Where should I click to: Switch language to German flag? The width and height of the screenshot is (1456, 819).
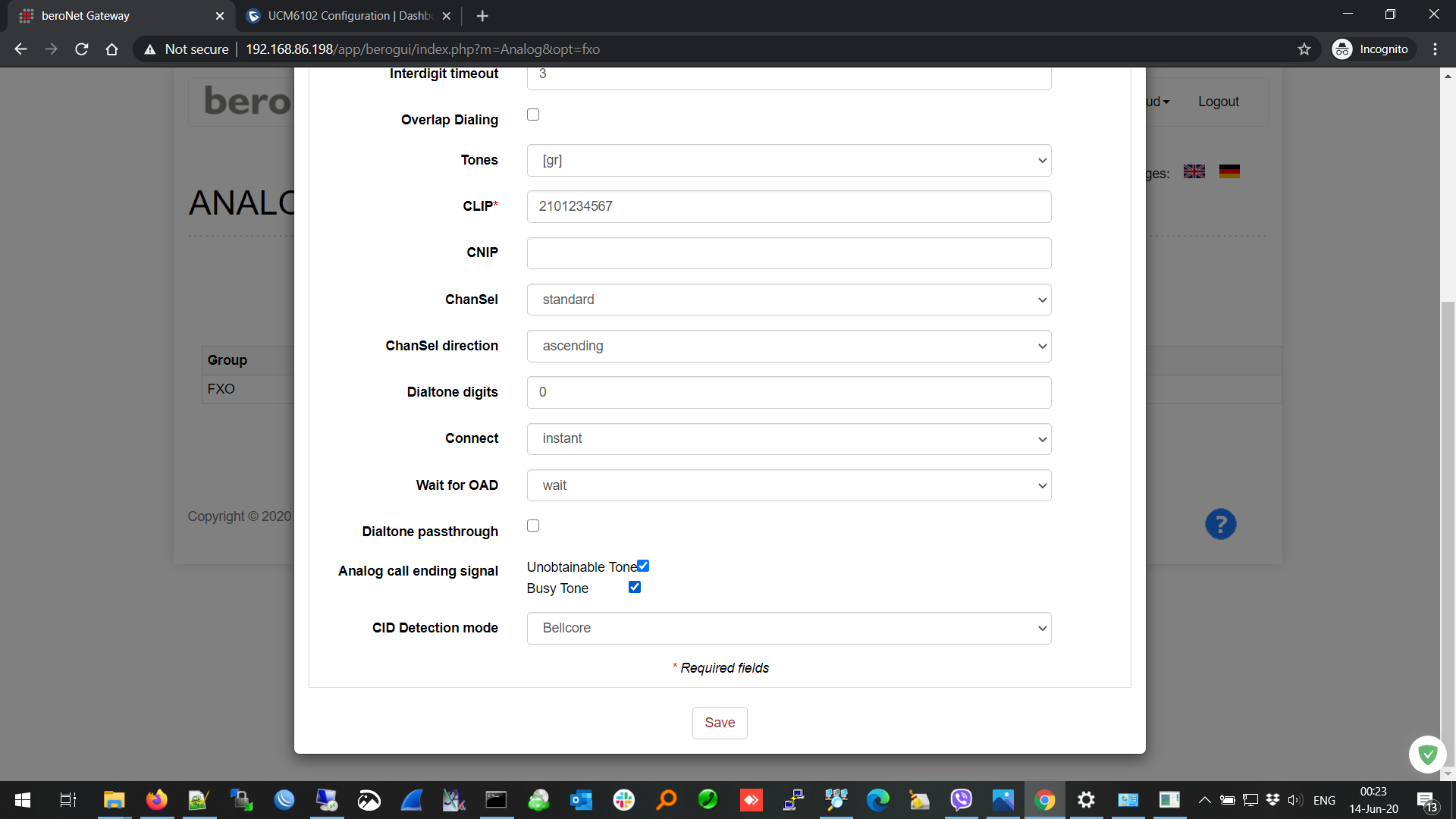tap(1229, 172)
